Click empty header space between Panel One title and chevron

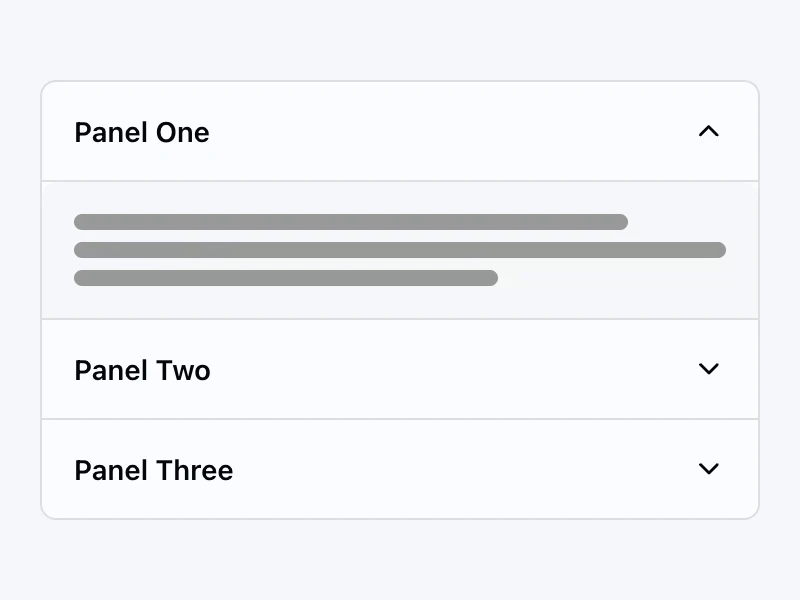point(450,132)
